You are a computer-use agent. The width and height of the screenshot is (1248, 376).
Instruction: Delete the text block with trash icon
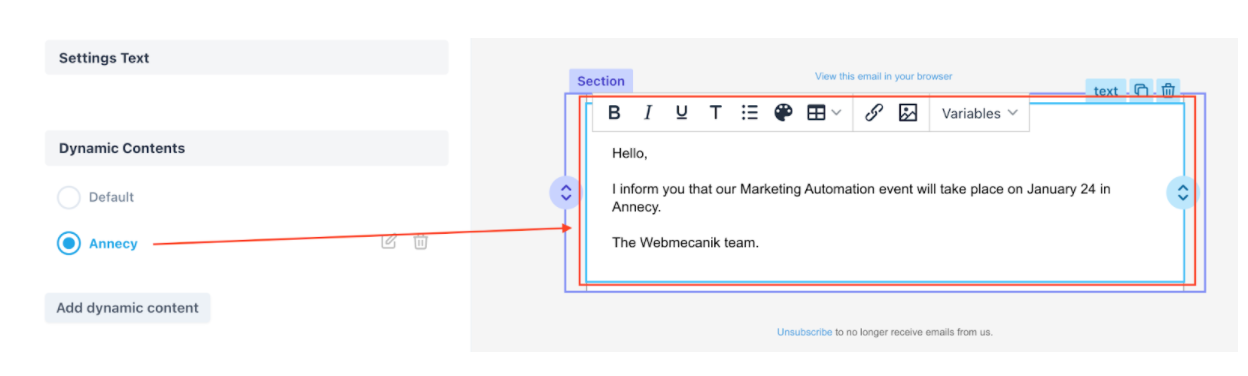1168,91
